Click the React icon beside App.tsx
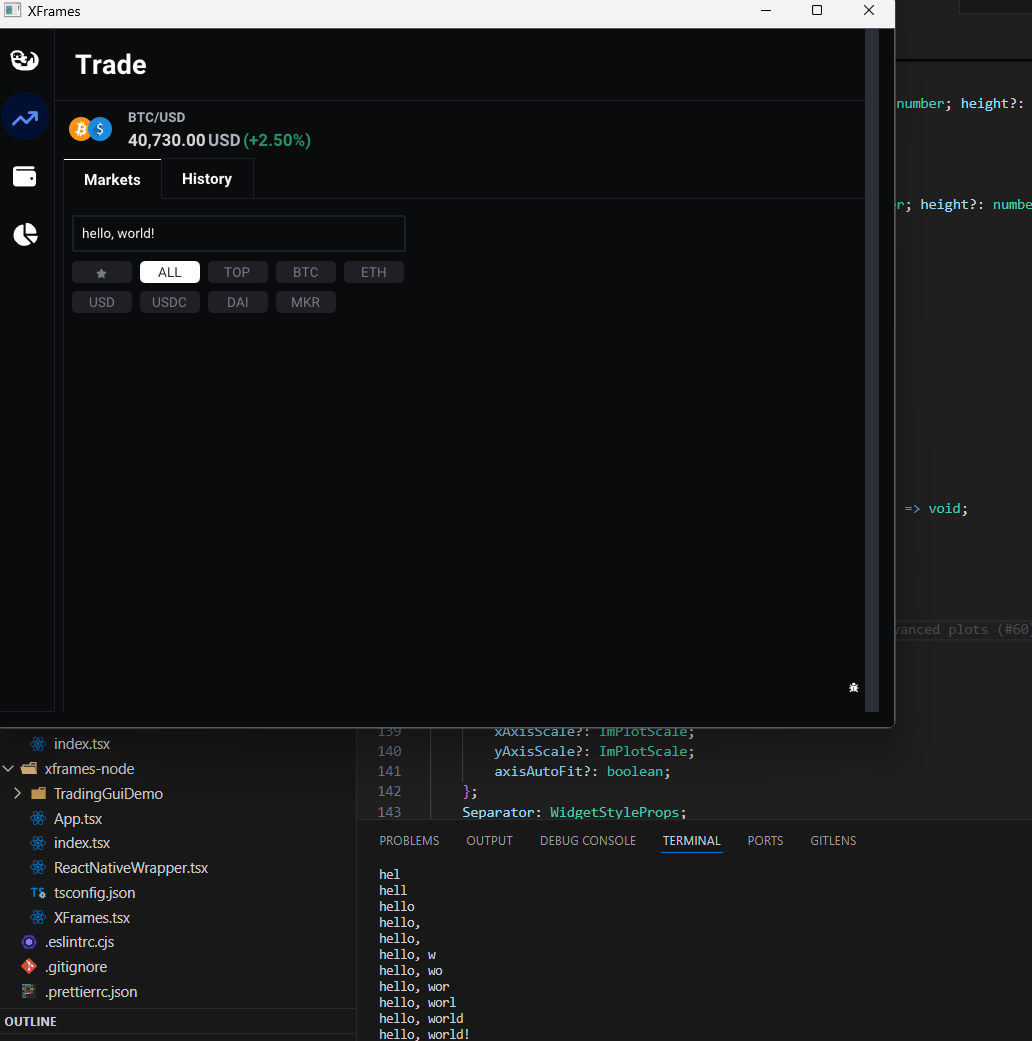 point(39,819)
